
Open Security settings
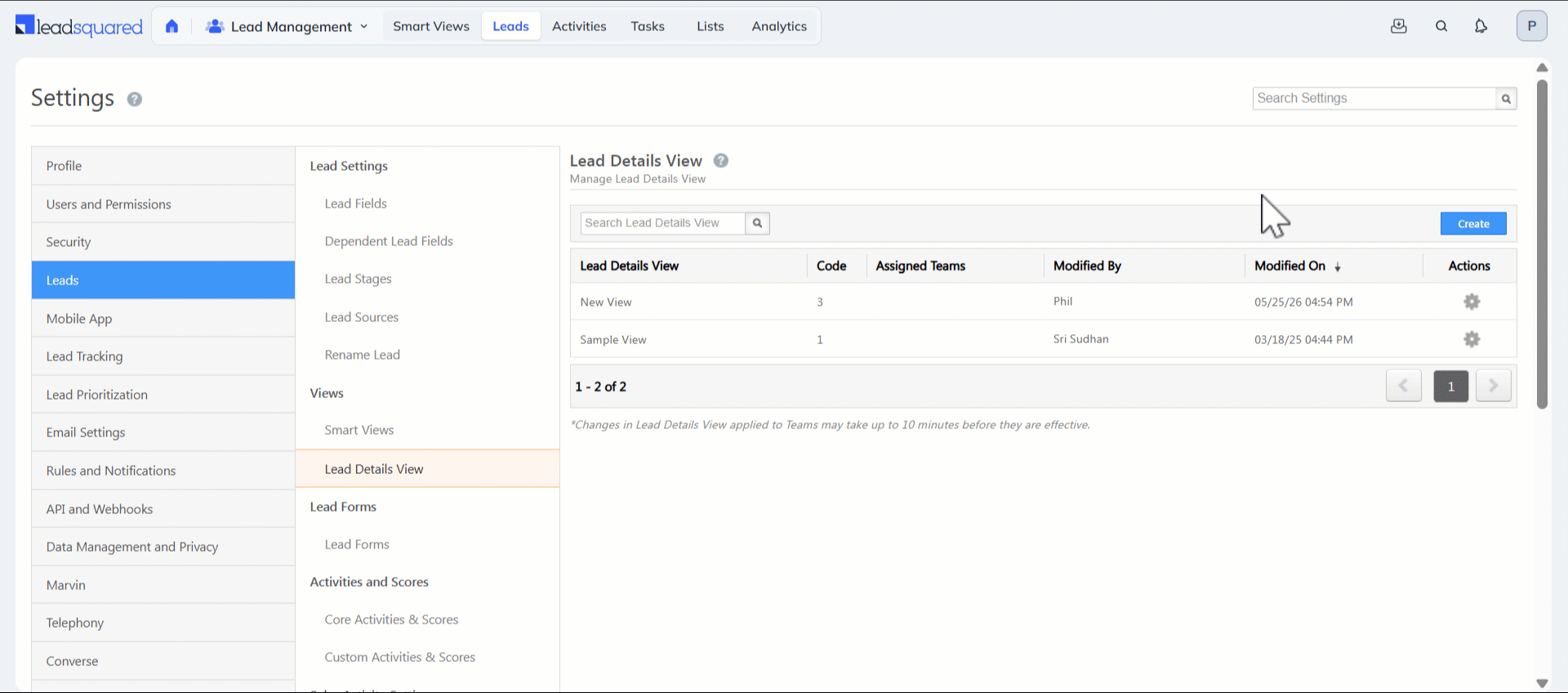[163, 242]
